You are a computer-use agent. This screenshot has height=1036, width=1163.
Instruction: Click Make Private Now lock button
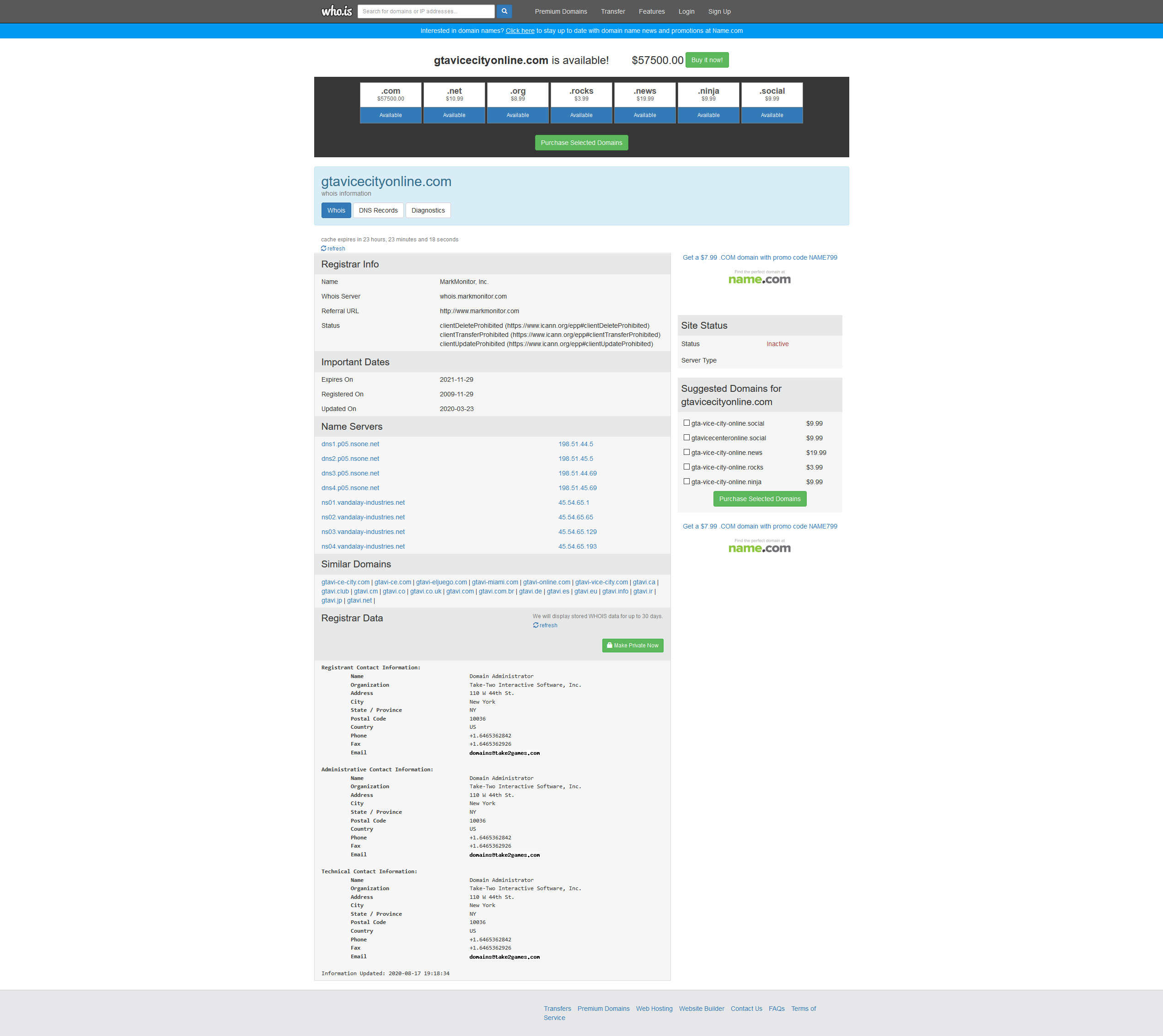(x=632, y=646)
